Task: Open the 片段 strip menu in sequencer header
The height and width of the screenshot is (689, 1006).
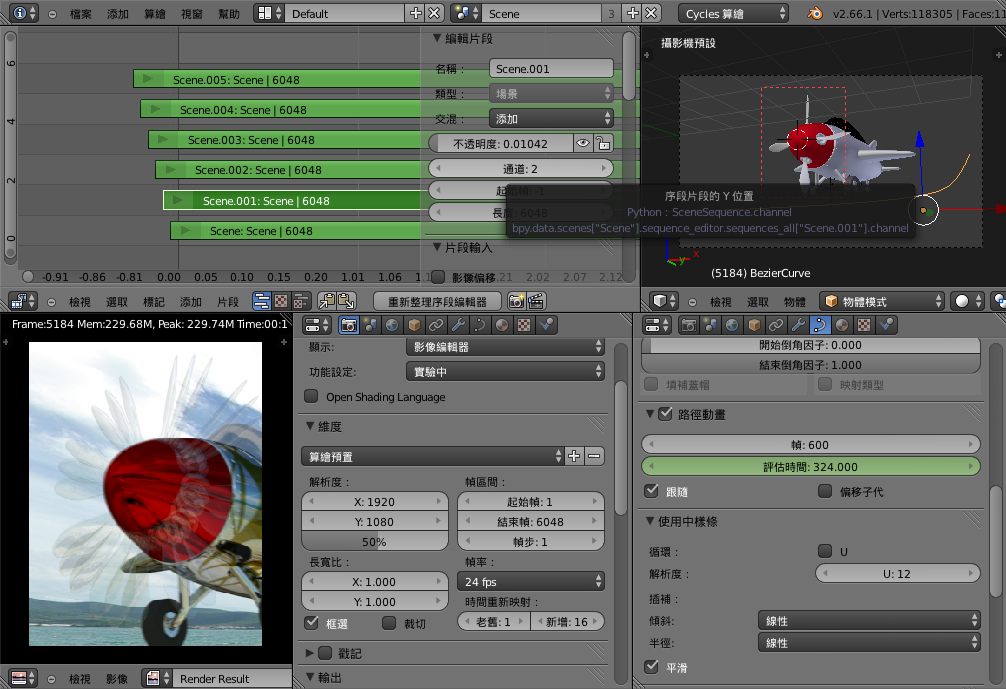Action: coord(228,302)
